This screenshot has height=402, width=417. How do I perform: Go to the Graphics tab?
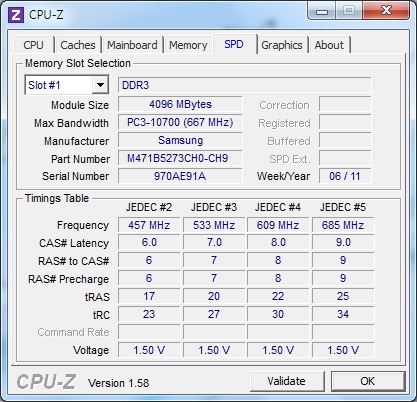[x=282, y=45]
